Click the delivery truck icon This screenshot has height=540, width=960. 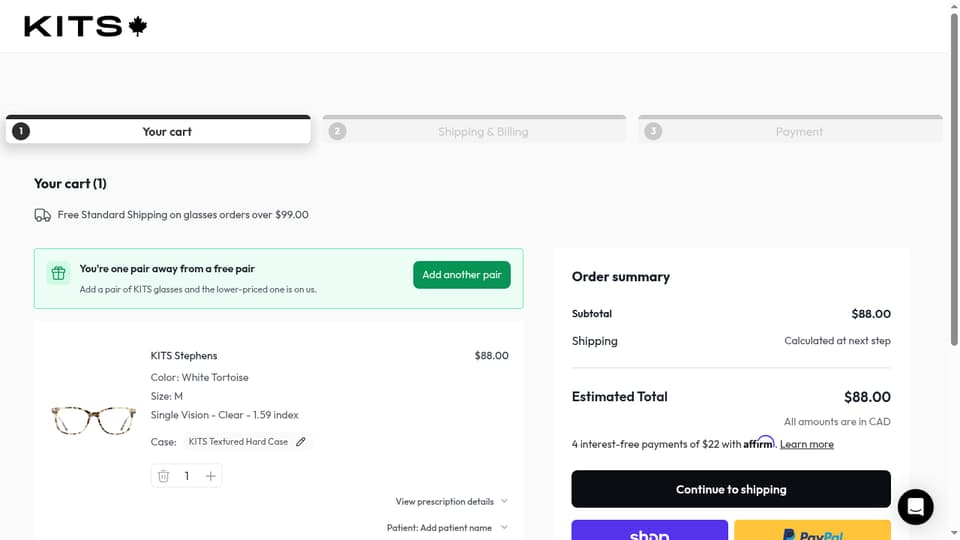(x=42, y=215)
